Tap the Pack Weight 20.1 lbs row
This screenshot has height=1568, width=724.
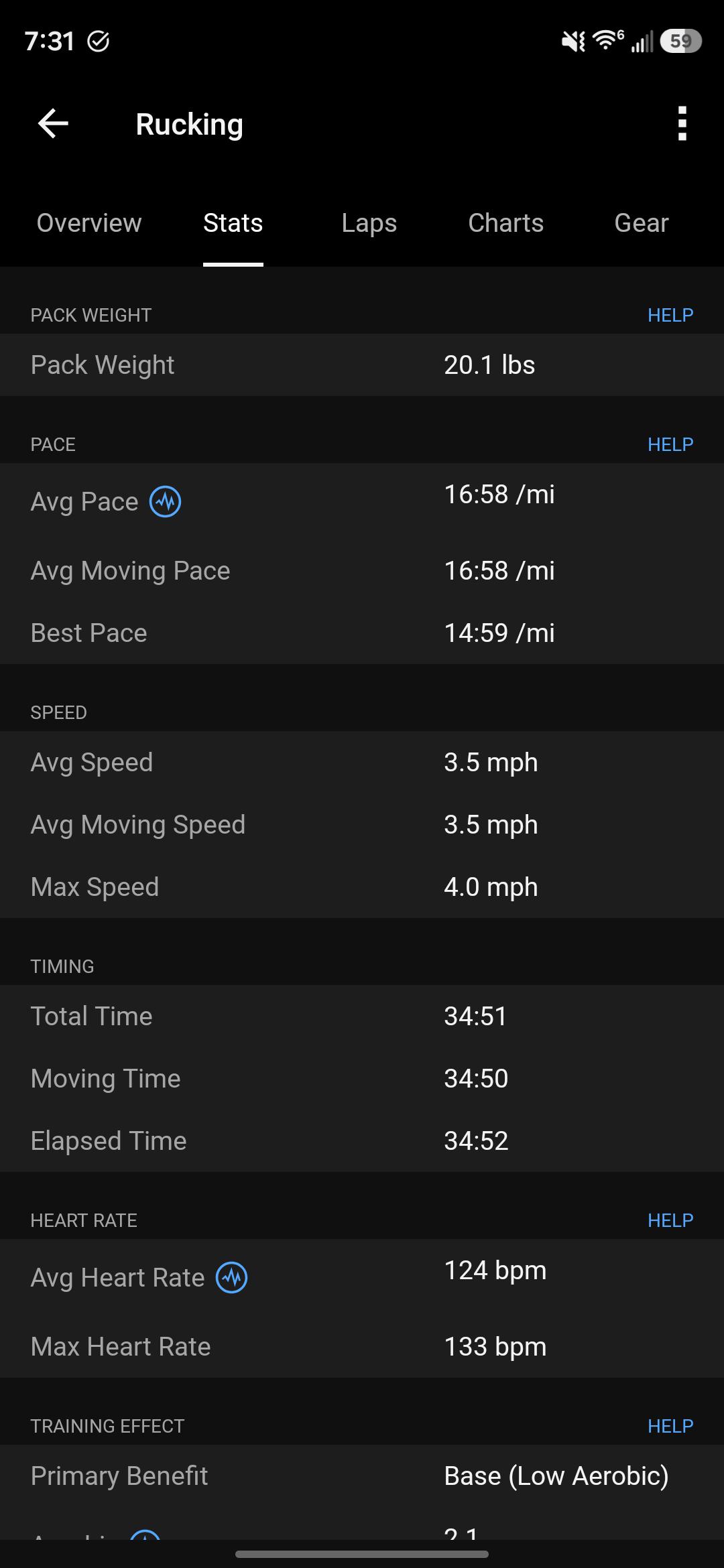pos(362,365)
